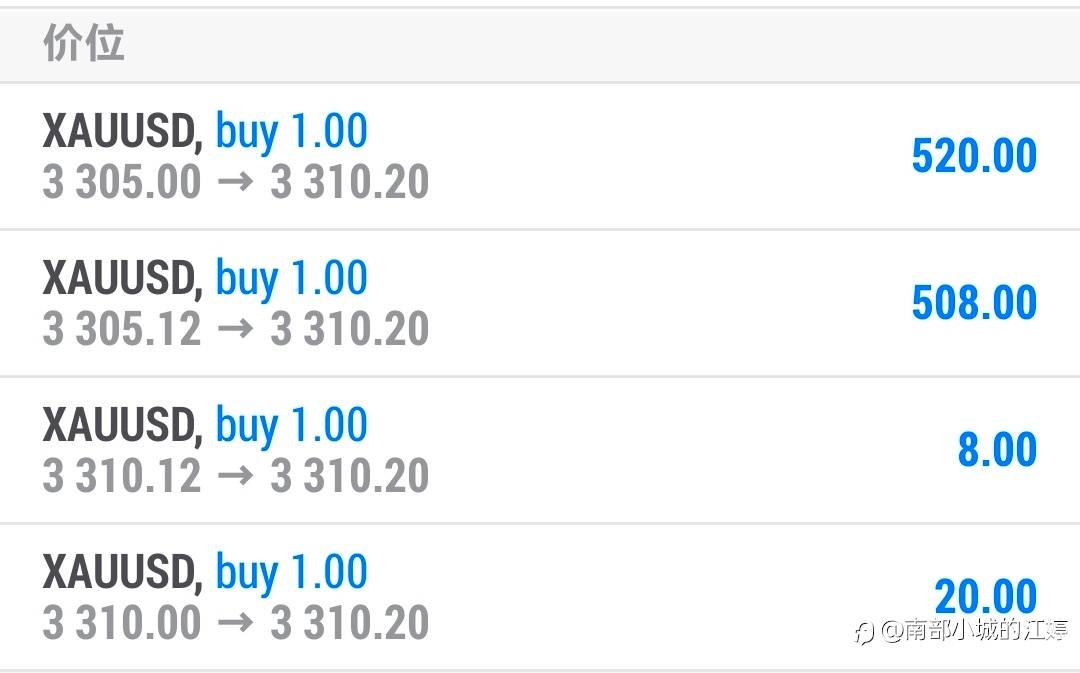Click the watermark logo icon before @南部小城的江浔
This screenshot has height=673, width=1080.
pyautogui.click(x=864, y=632)
